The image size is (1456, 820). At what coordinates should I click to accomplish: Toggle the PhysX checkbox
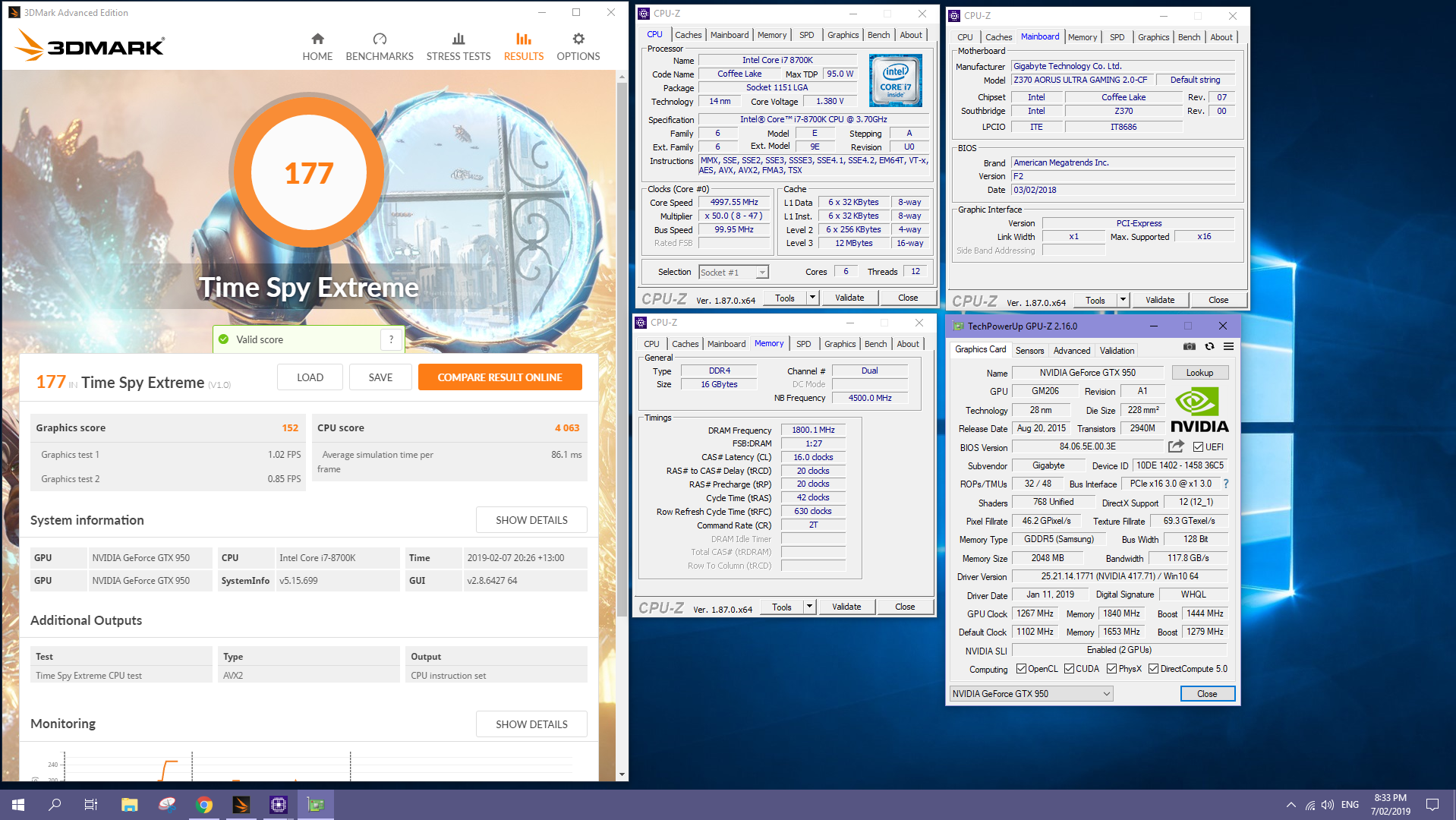click(x=1111, y=669)
